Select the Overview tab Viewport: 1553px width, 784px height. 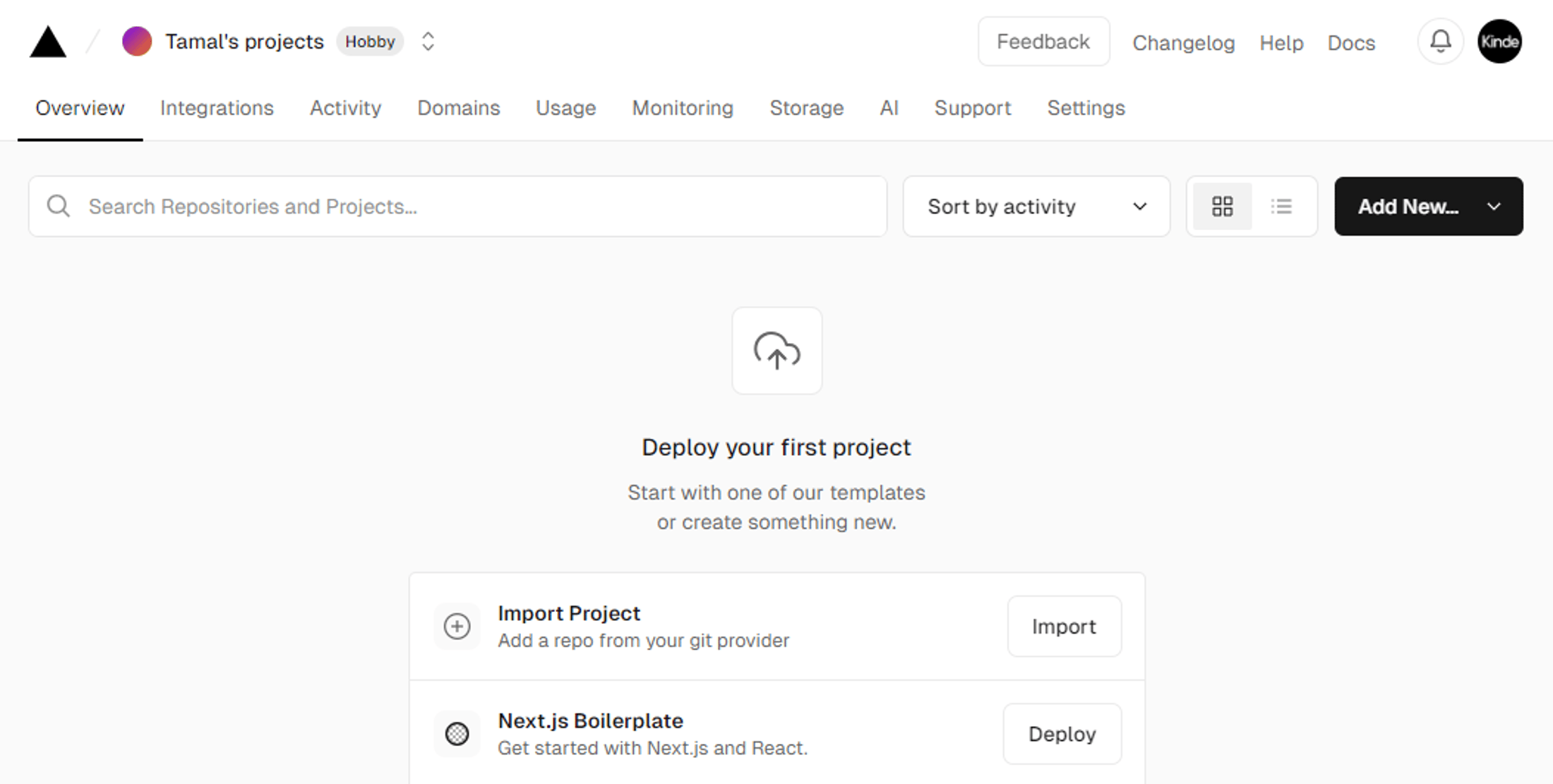80,108
